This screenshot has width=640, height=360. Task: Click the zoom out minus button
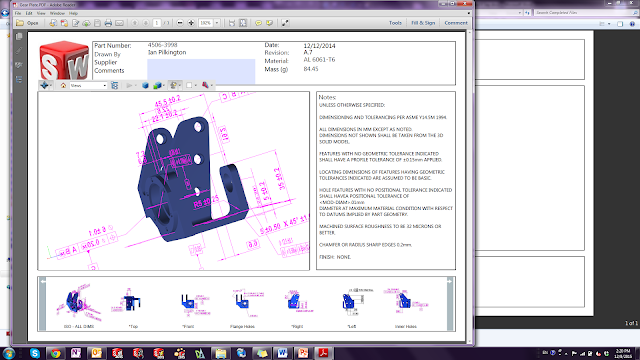click(180, 23)
